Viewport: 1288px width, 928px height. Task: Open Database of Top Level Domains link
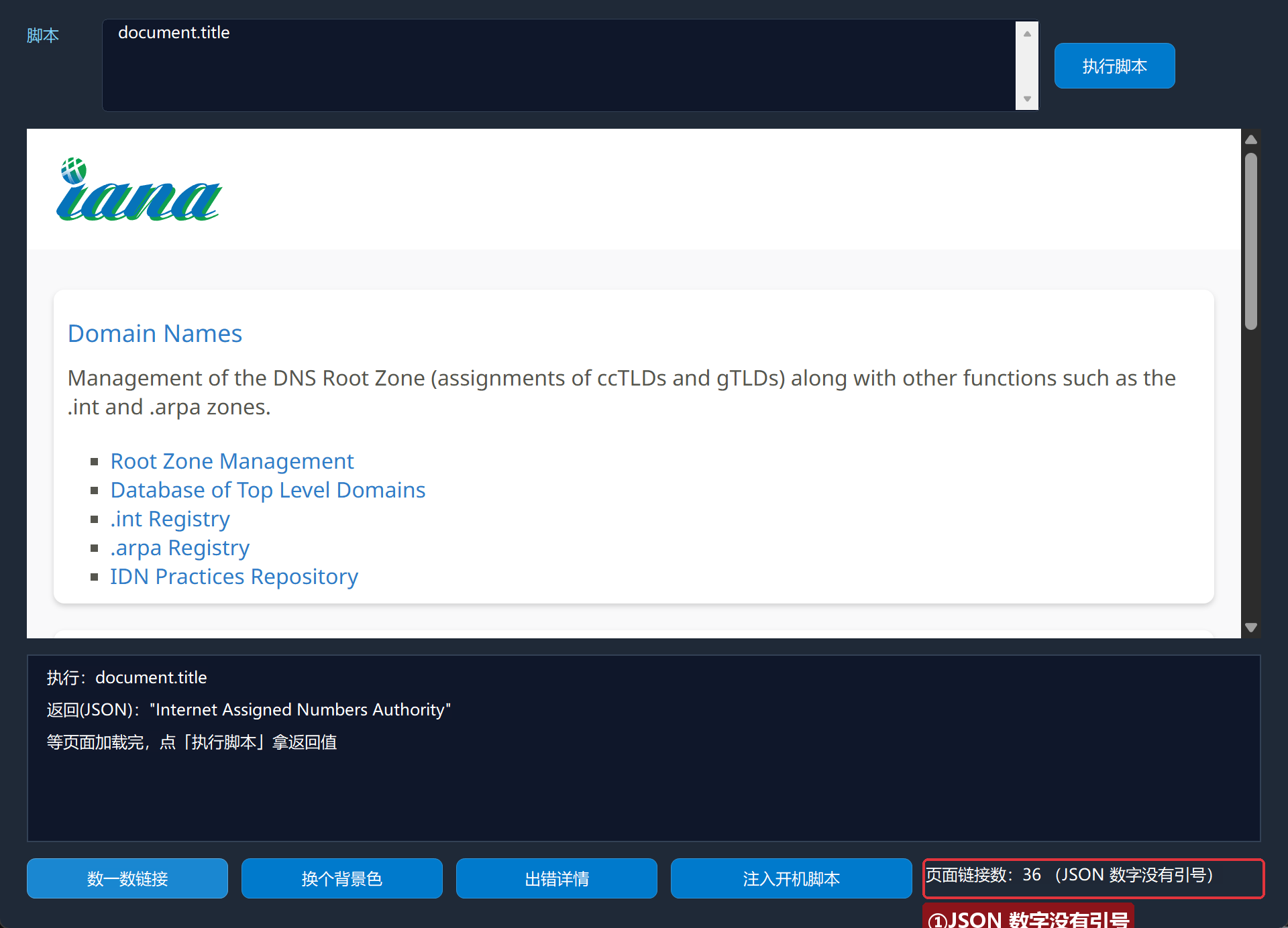pos(268,490)
